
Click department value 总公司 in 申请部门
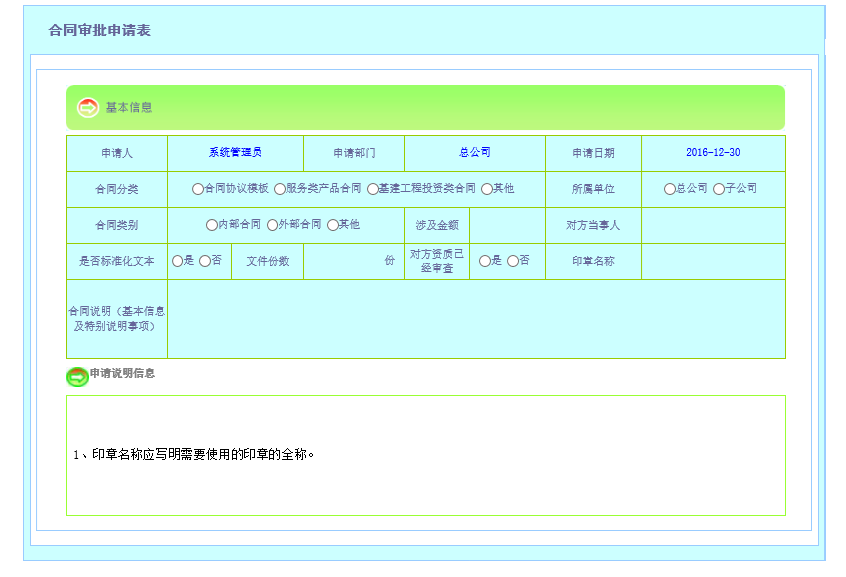pyautogui.click(x=475, y=153)
